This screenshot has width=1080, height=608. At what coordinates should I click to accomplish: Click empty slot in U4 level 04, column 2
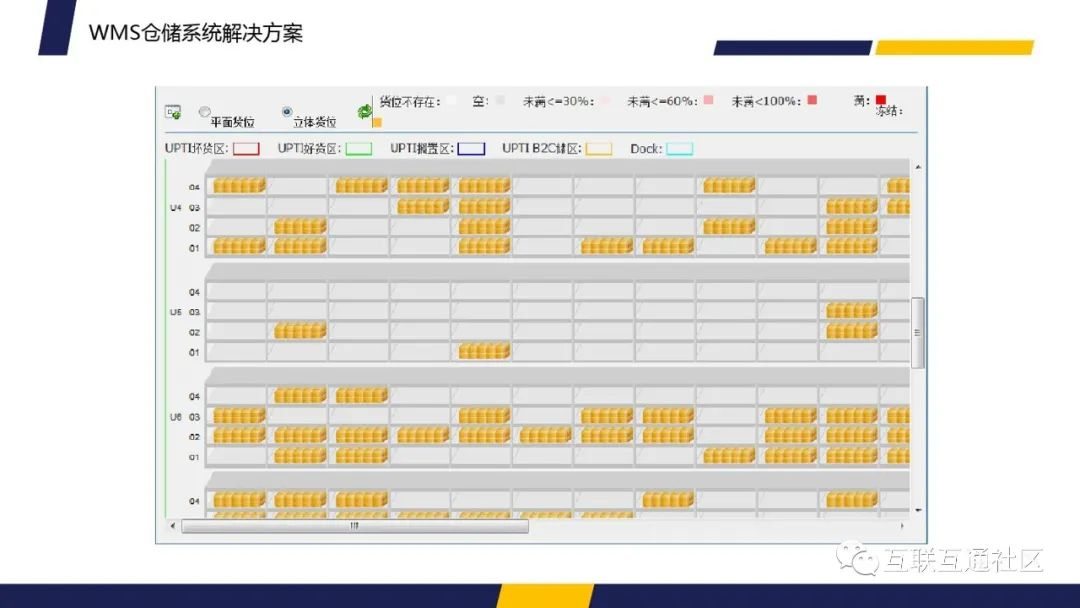[298, 185]
